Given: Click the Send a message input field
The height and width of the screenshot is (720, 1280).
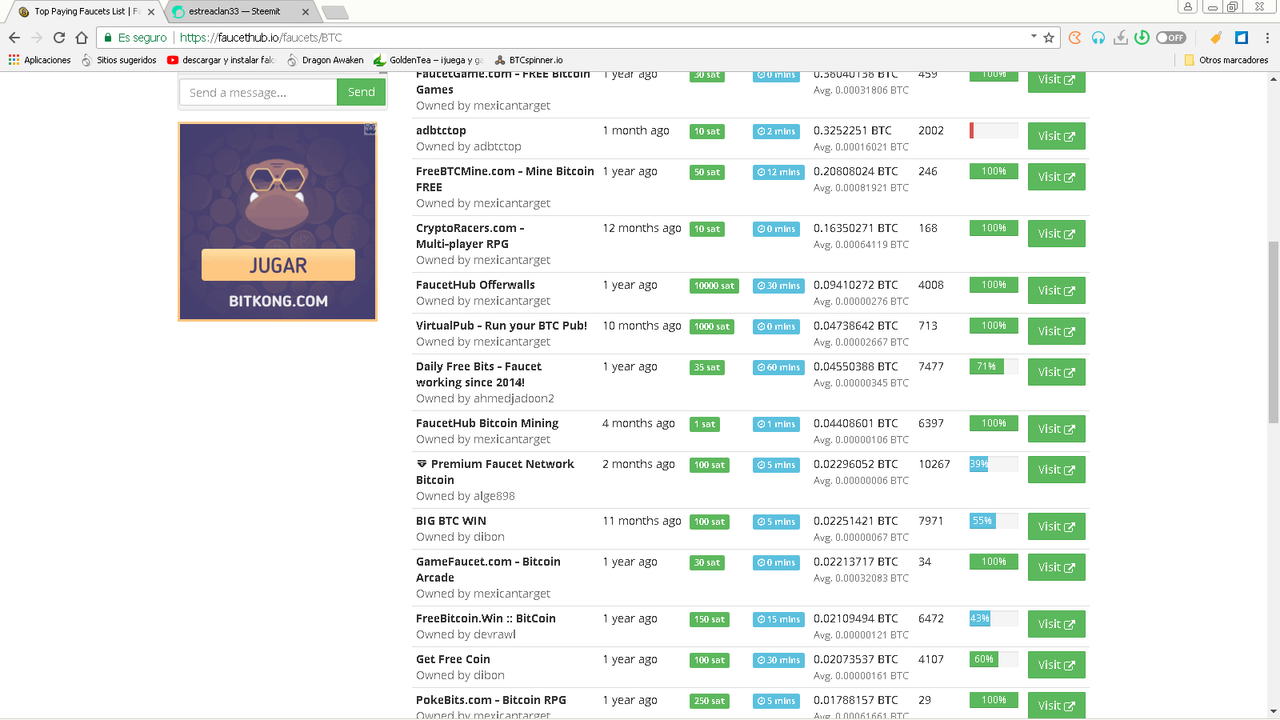Looking at the screenshot, I should tap(258, 92).
